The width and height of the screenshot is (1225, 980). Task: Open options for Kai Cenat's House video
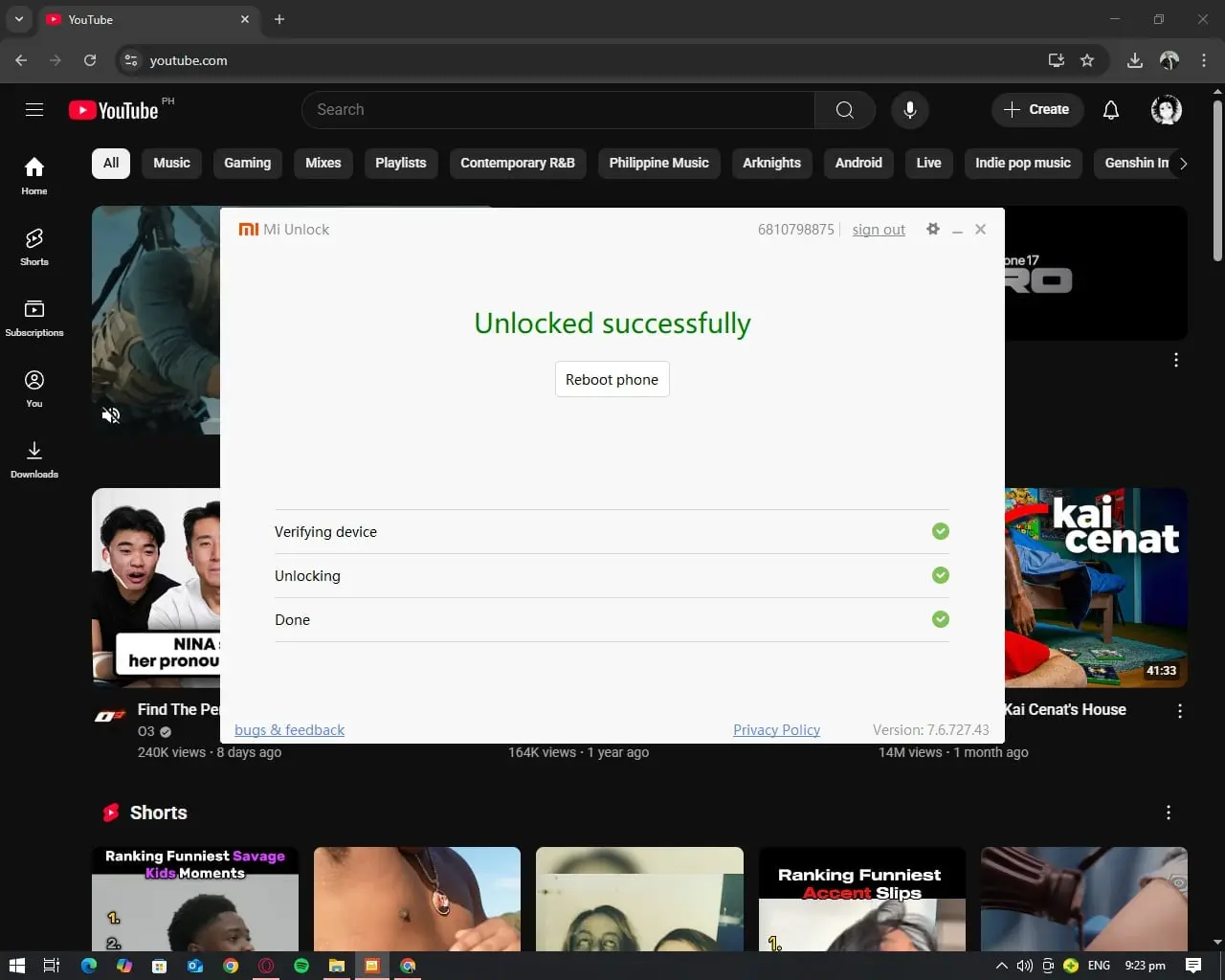pyautogui.click(x=1180, y=711)
